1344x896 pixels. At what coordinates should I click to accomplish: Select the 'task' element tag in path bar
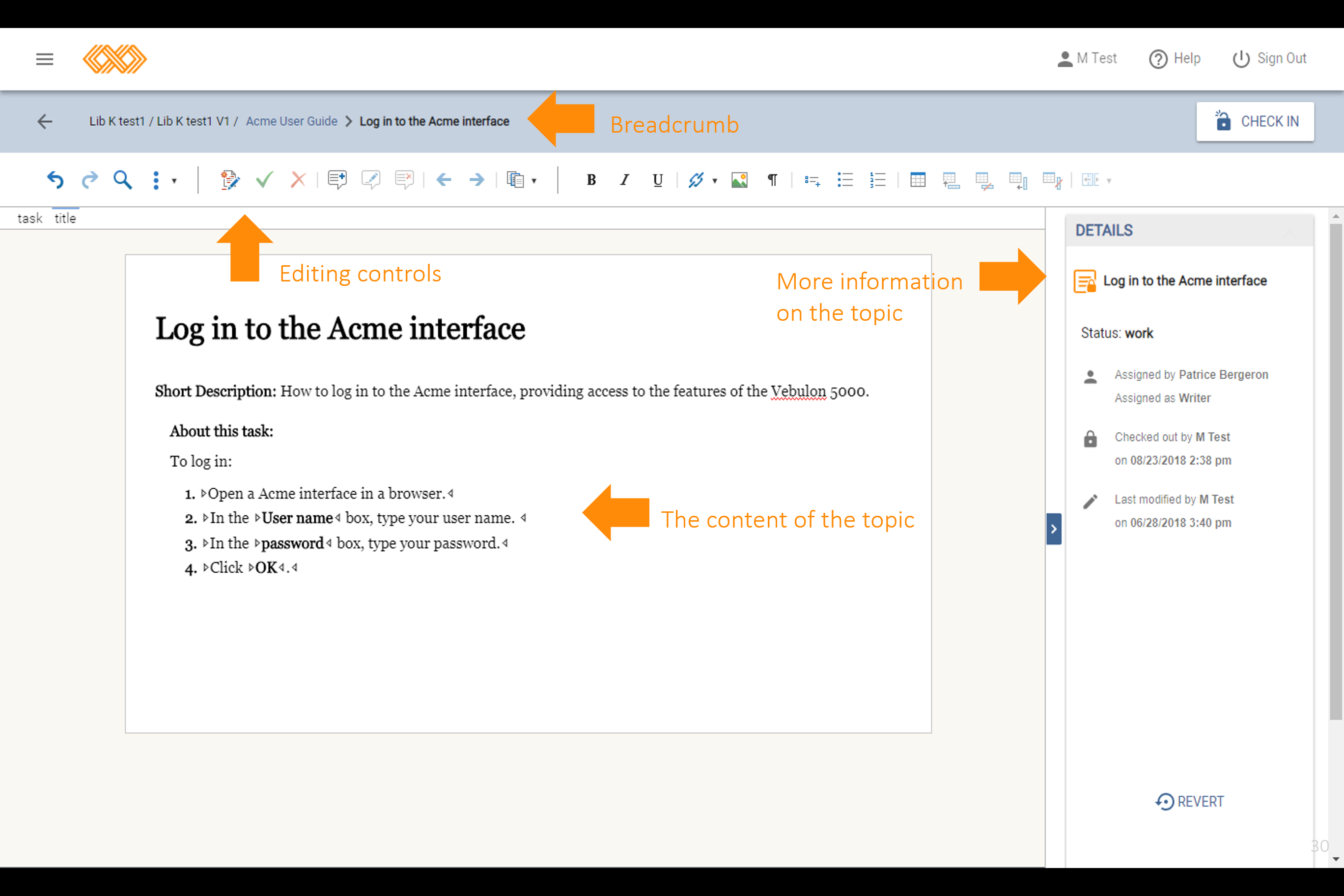click(29, 218)
